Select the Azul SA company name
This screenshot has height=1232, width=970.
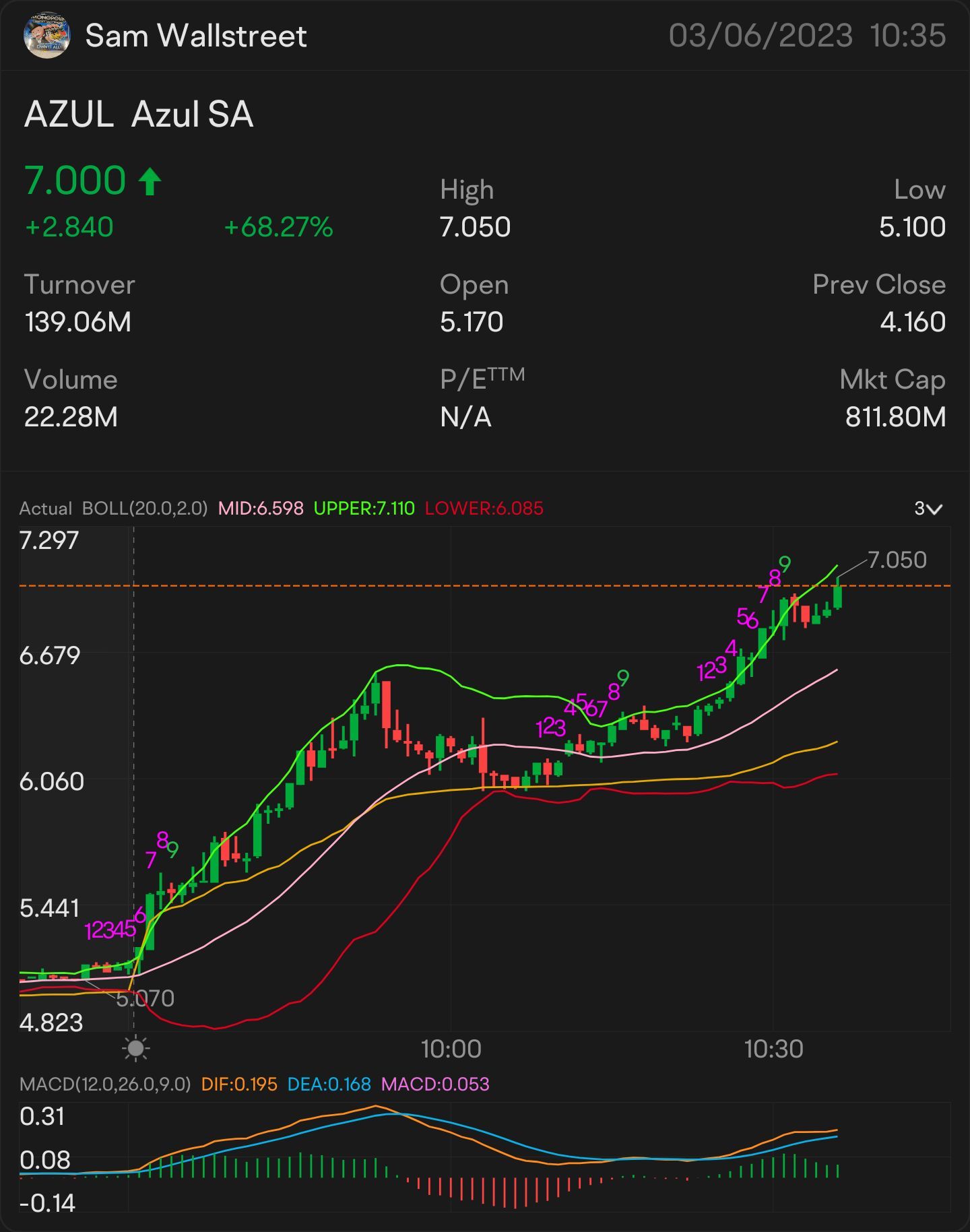coord(193,115)
